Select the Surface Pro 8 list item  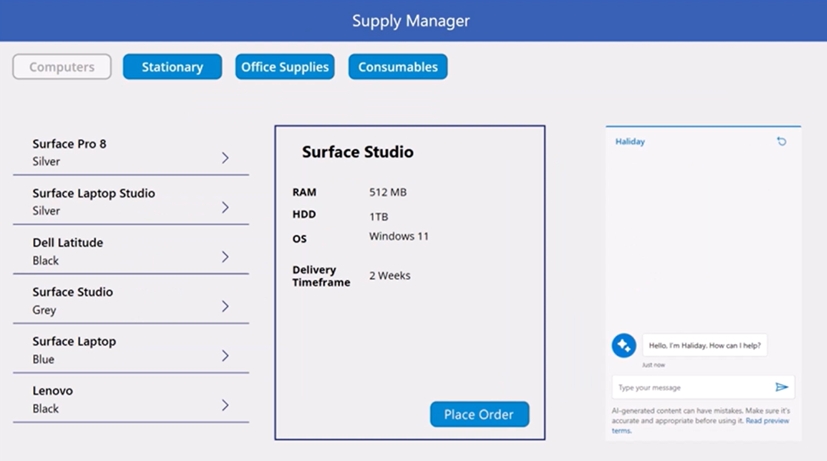coord(110,152)
